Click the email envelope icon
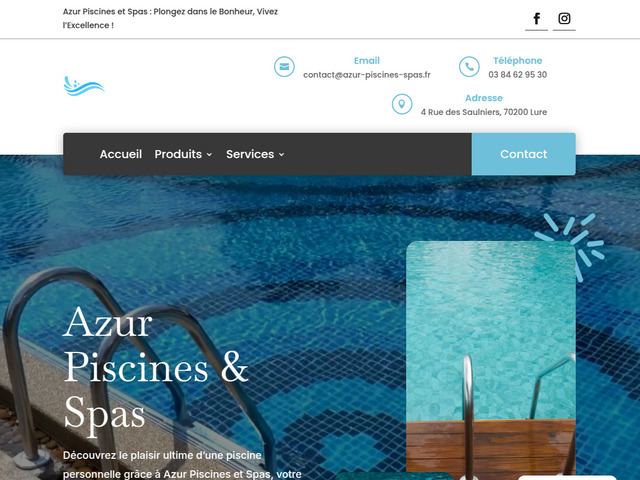Screen dimensions: 640x480 284,67
